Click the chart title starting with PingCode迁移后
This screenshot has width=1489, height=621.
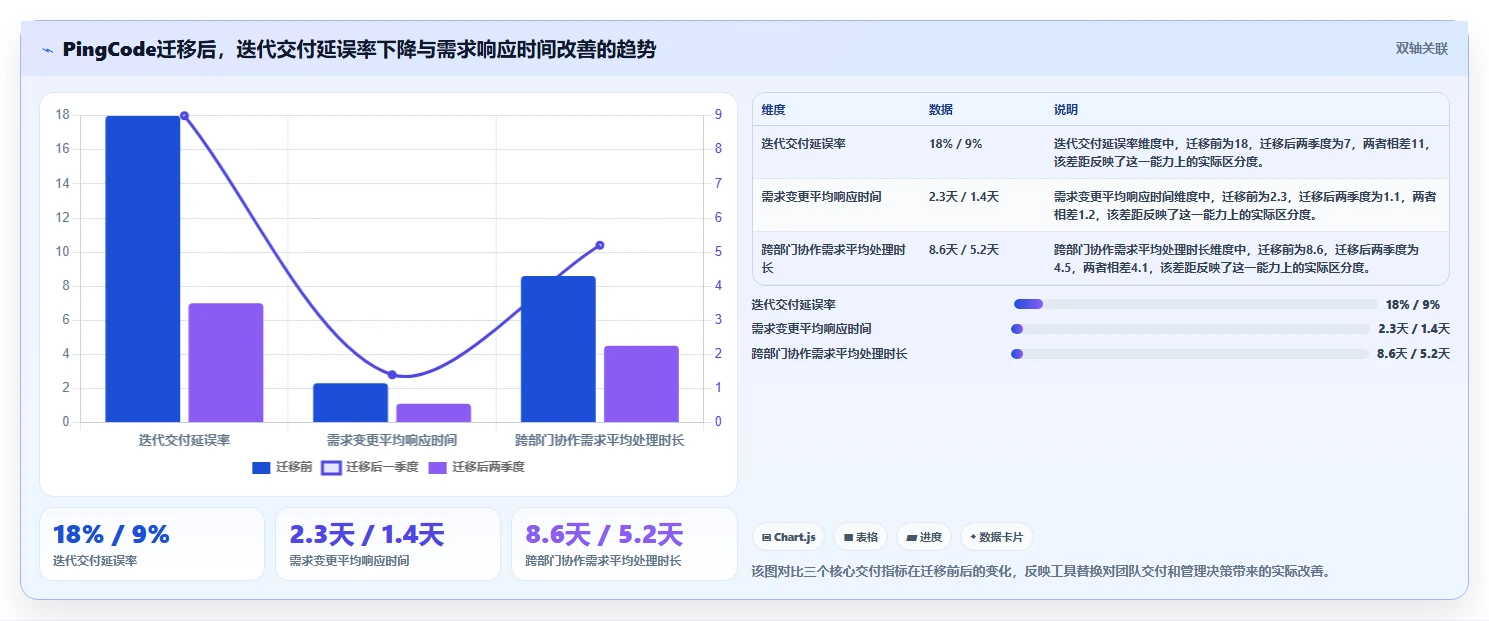[x=359, y=49]
